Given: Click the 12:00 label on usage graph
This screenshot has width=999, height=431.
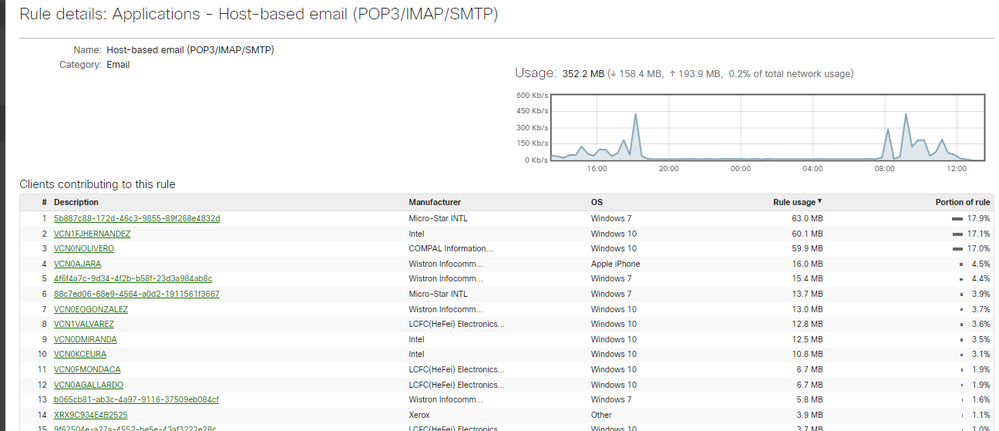Looking at the screenshot, I should pos(957,169).
